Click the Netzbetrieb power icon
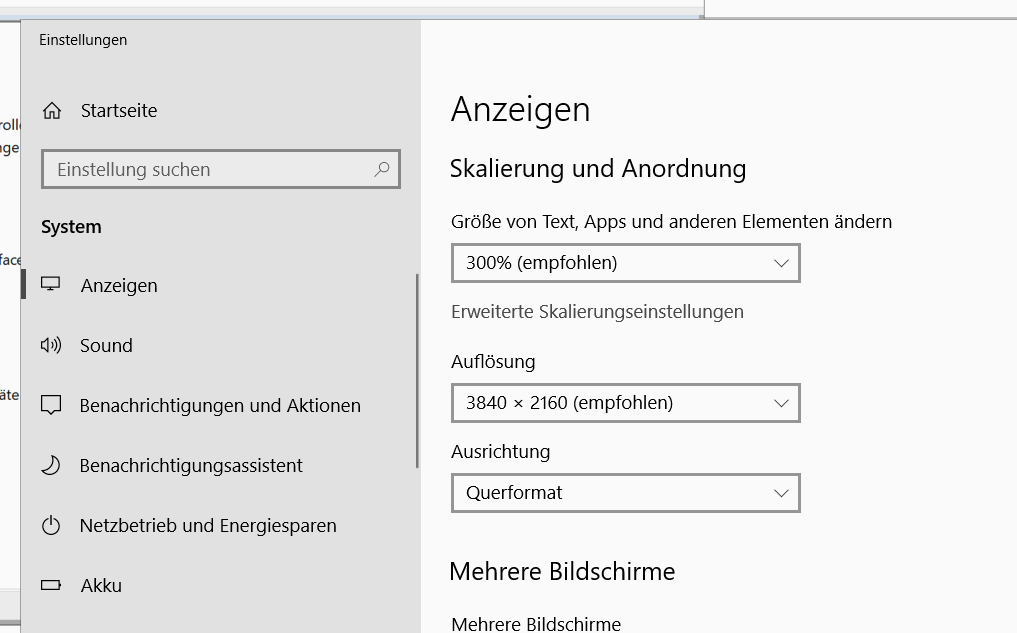This screenshot has width=1017, height=633. (51, 525)
